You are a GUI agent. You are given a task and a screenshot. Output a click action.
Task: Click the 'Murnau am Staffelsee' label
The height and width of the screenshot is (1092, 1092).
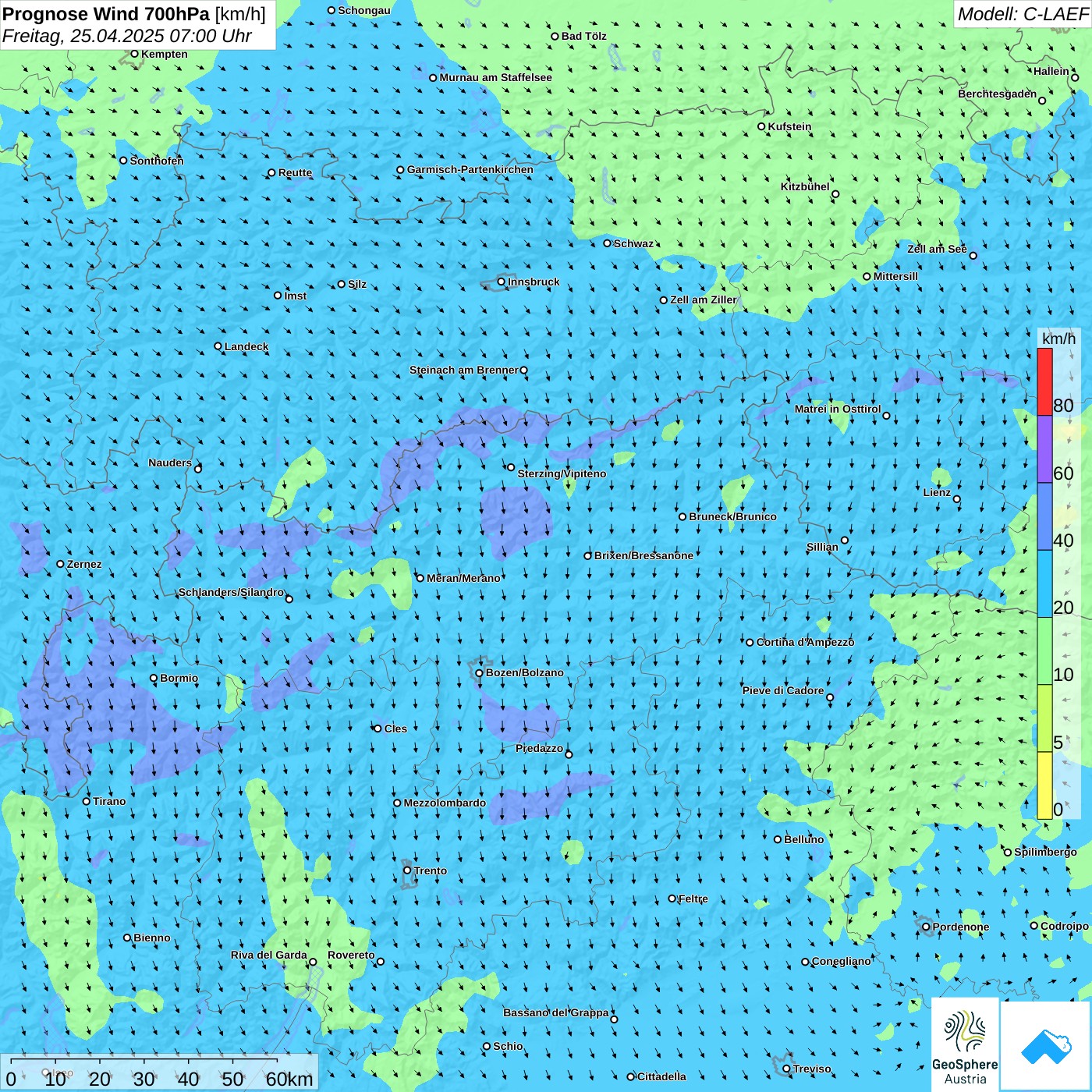(495, 77)
